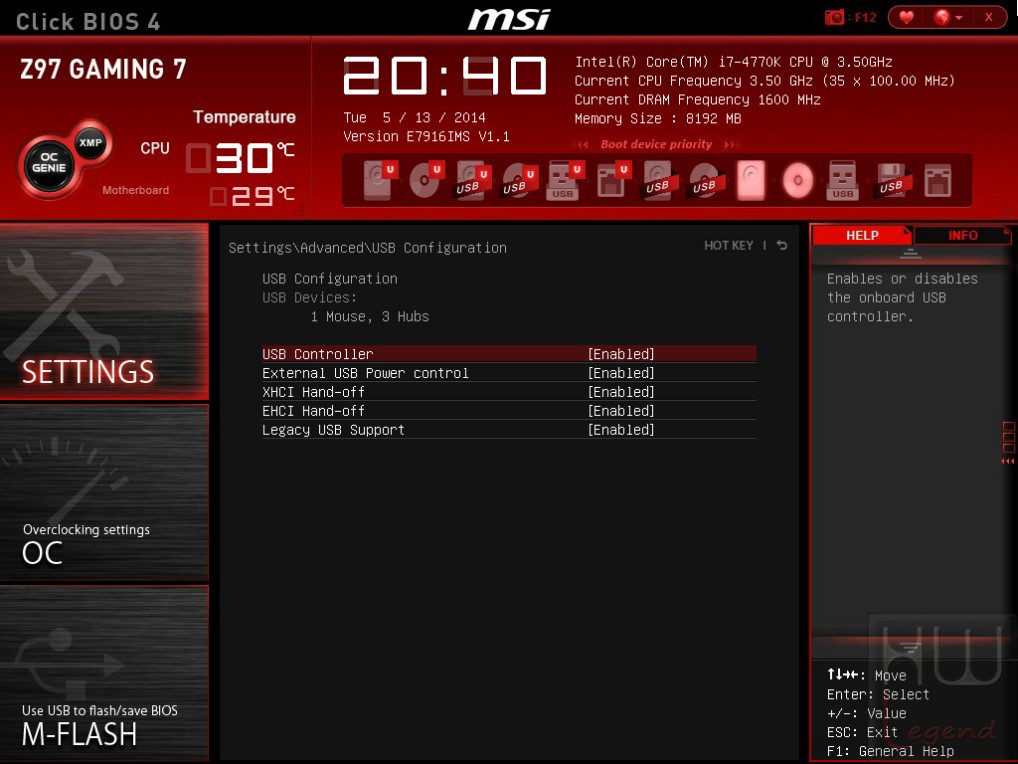Viewport: 1018px width, 764px height.
Task: Select the last network boot device icon
Action: 938,180
